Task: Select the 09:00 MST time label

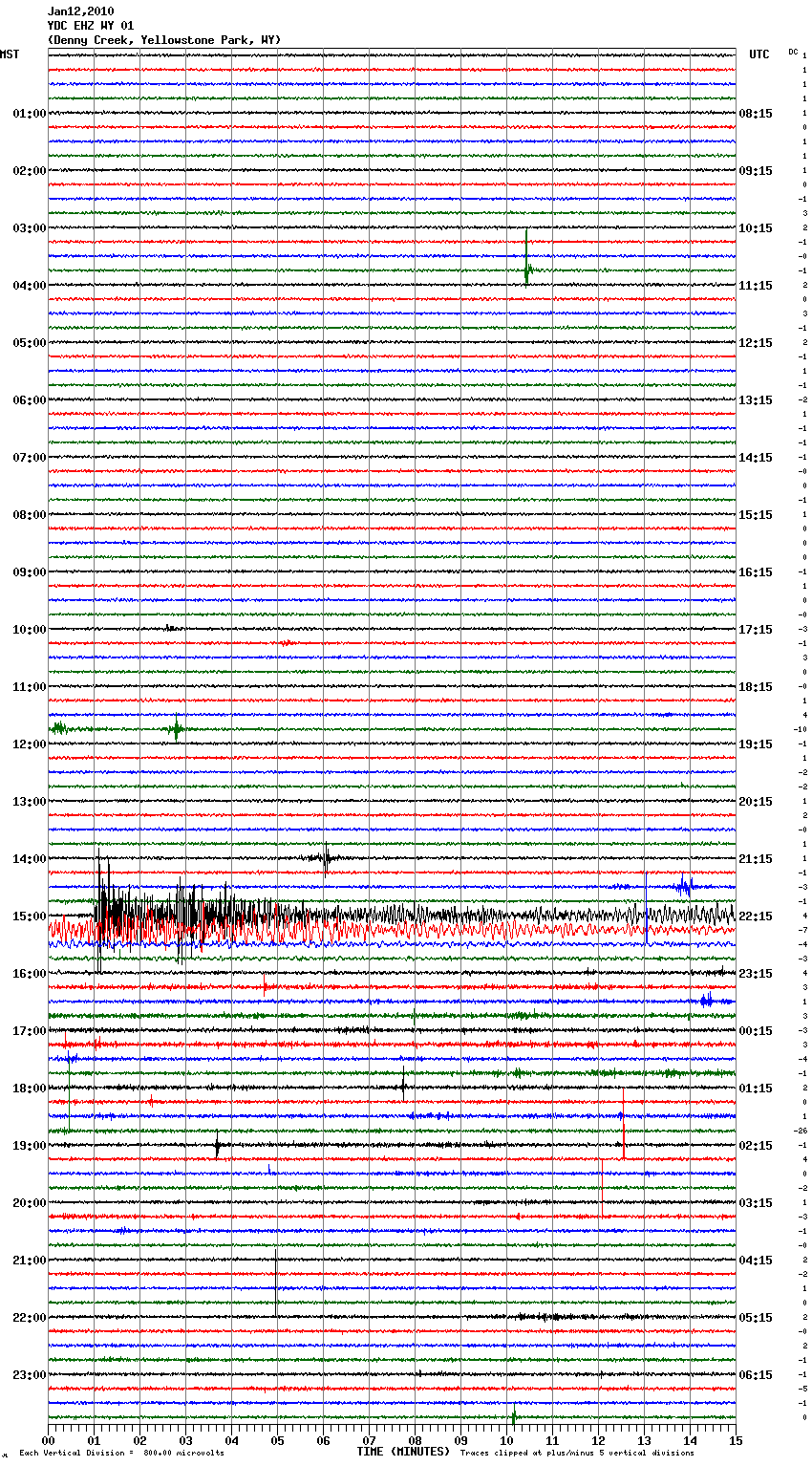Action: tap(29, 572)
